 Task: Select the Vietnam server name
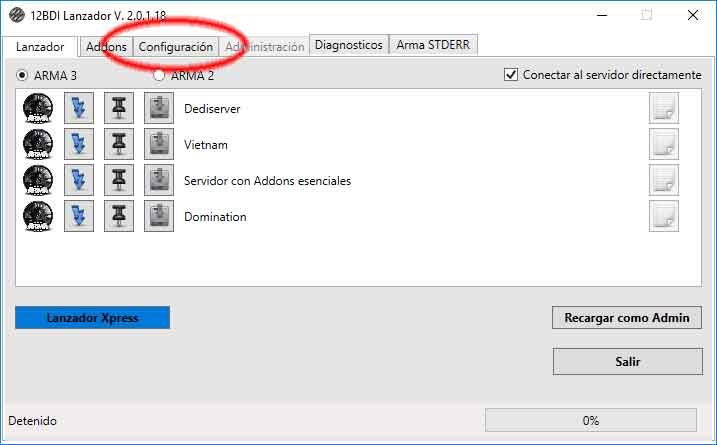(x=206, y=145)
